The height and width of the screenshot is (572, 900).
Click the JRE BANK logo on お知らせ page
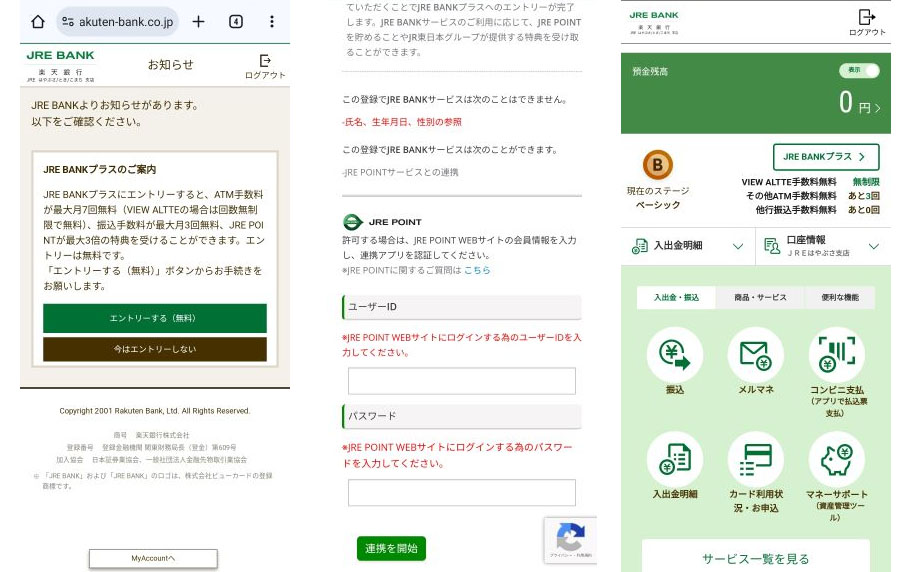[x=60, y=65]
